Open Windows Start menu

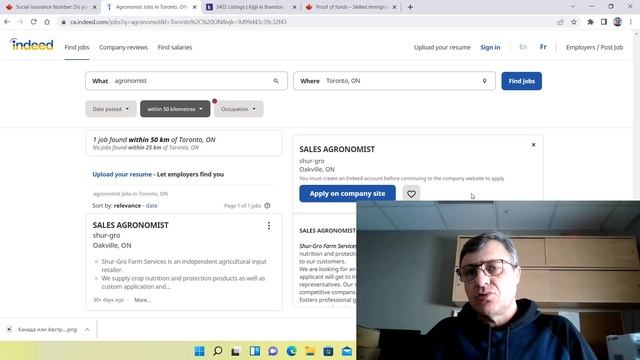[x=200, y=351]
